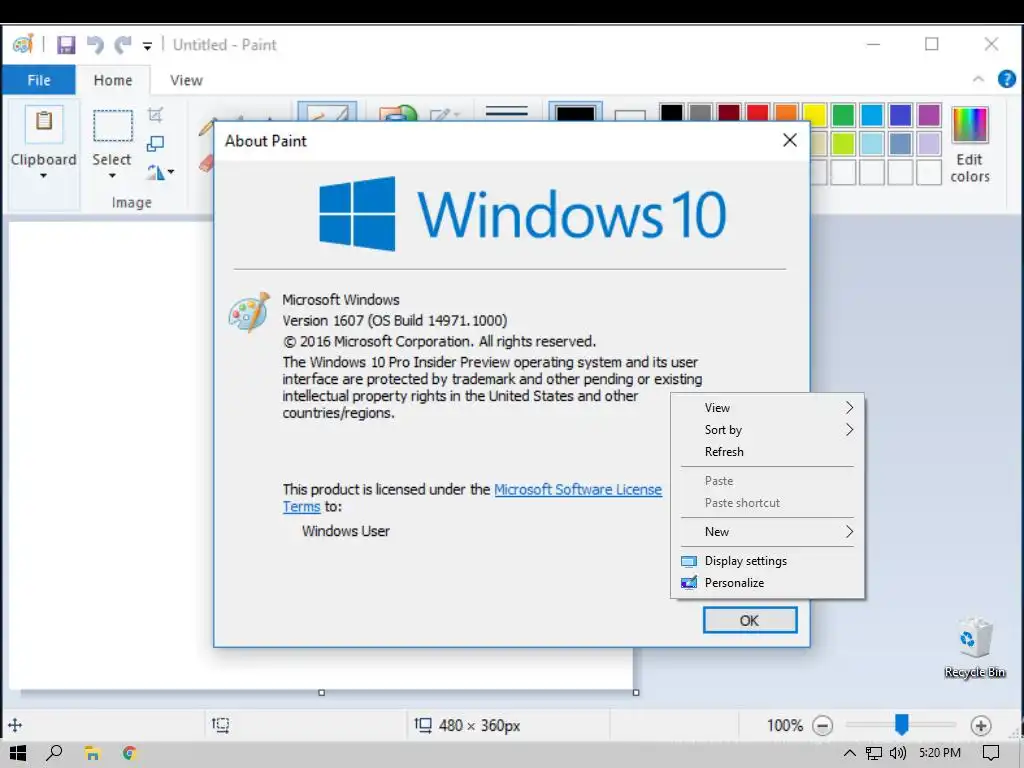Click the Redo arrow in the title bar
Screen dimensions: 1024x768
(123, 44)
